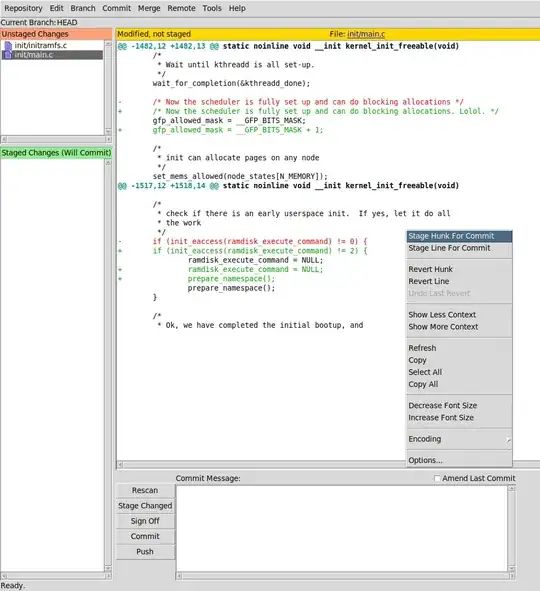This screenshot has height=591, width=540.
Task: Open the Branch menu
Action: click(x=83, y=8)
